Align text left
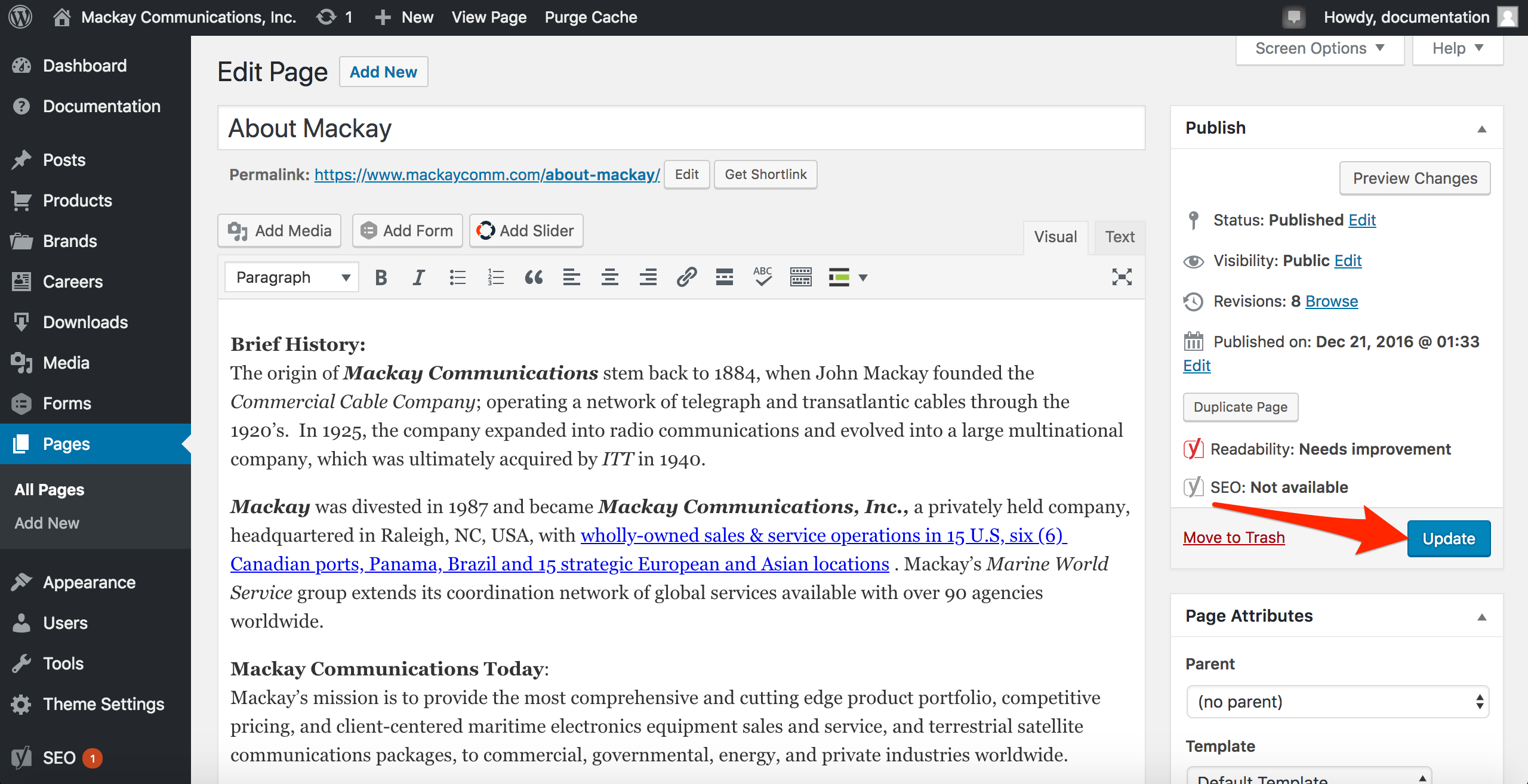The width and height of the screenshot is (1528, 784). click(572, 277)
